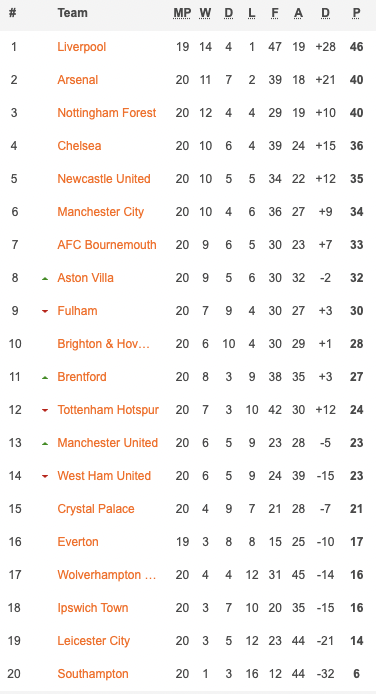Viewport: 376px width, 694px height.
Task: Click the AFC Bournemouth team name
Action: click(x=107, y=245)
